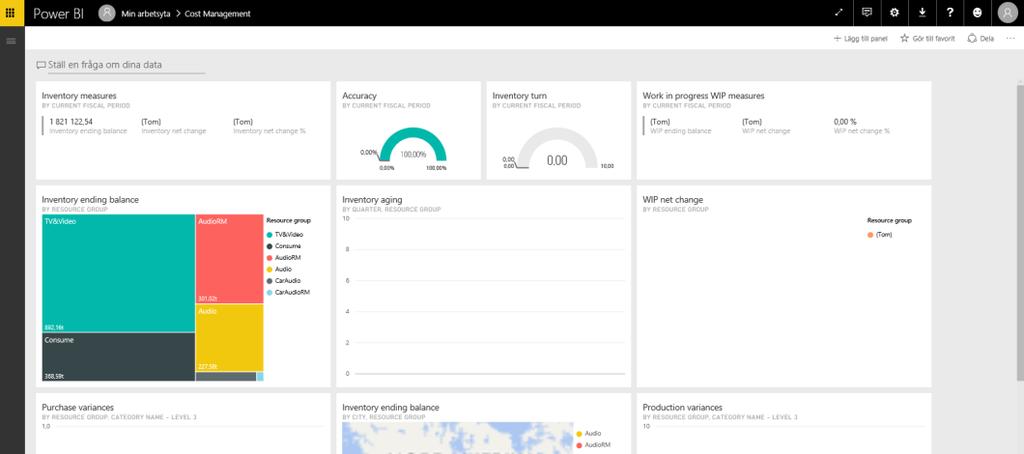Open settings gear icon
Screen dimensions: 1024x454
point(894,13)
